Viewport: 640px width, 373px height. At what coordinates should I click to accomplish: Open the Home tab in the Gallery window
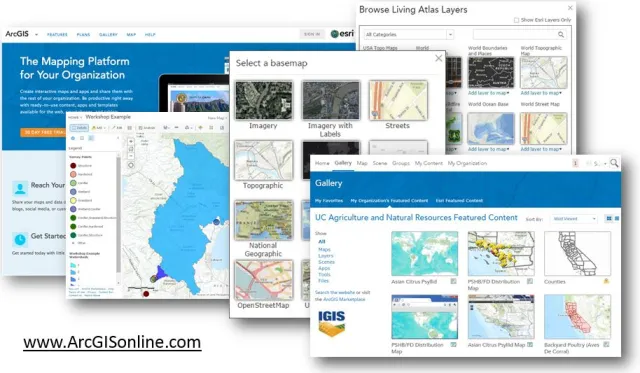coord(322,163)
